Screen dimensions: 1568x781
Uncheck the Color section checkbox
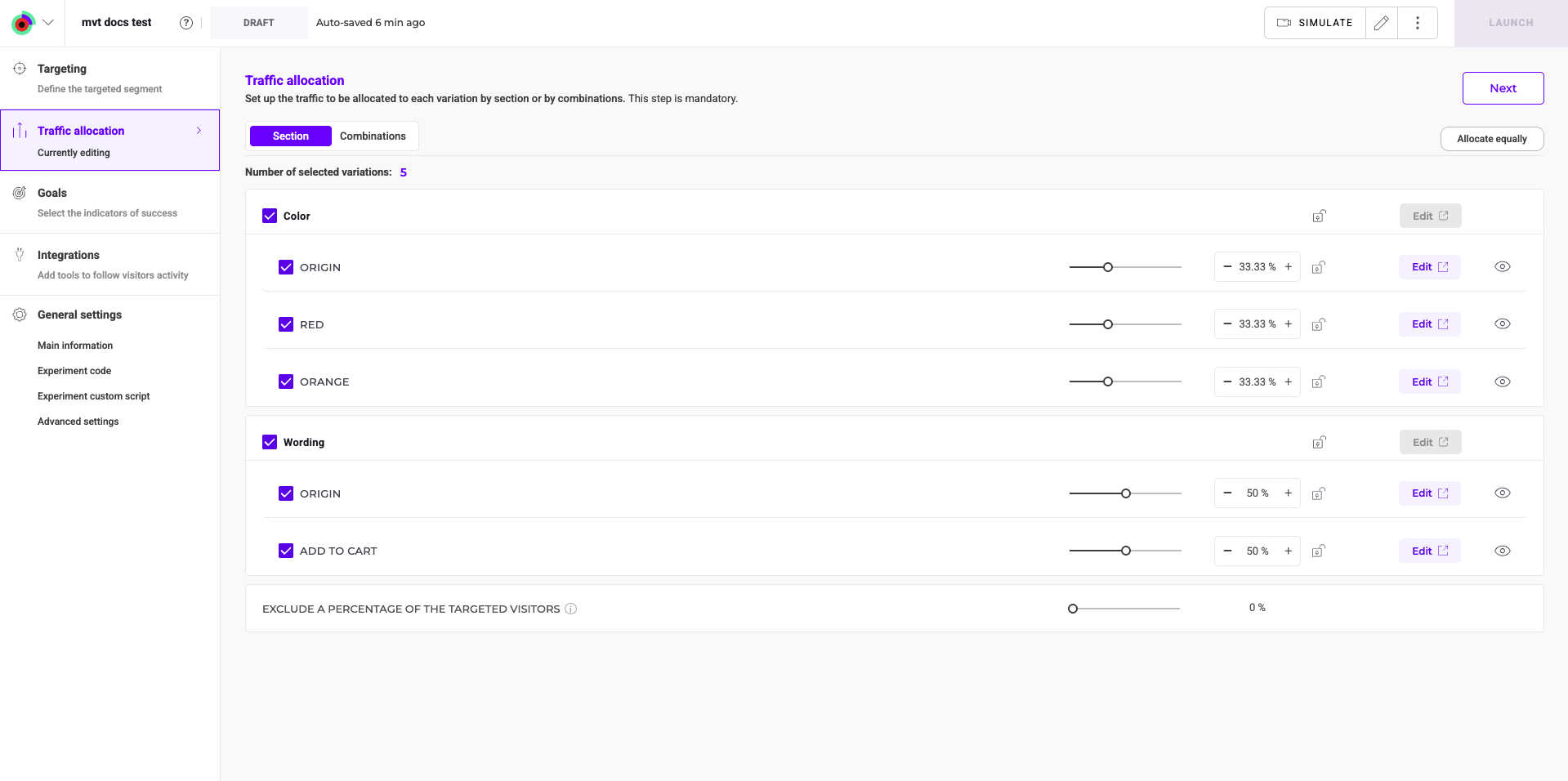(x=270, y=216)
